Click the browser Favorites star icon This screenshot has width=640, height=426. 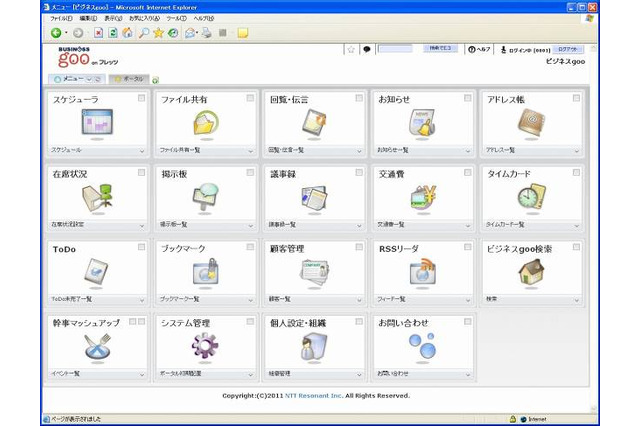coord(158,33)
